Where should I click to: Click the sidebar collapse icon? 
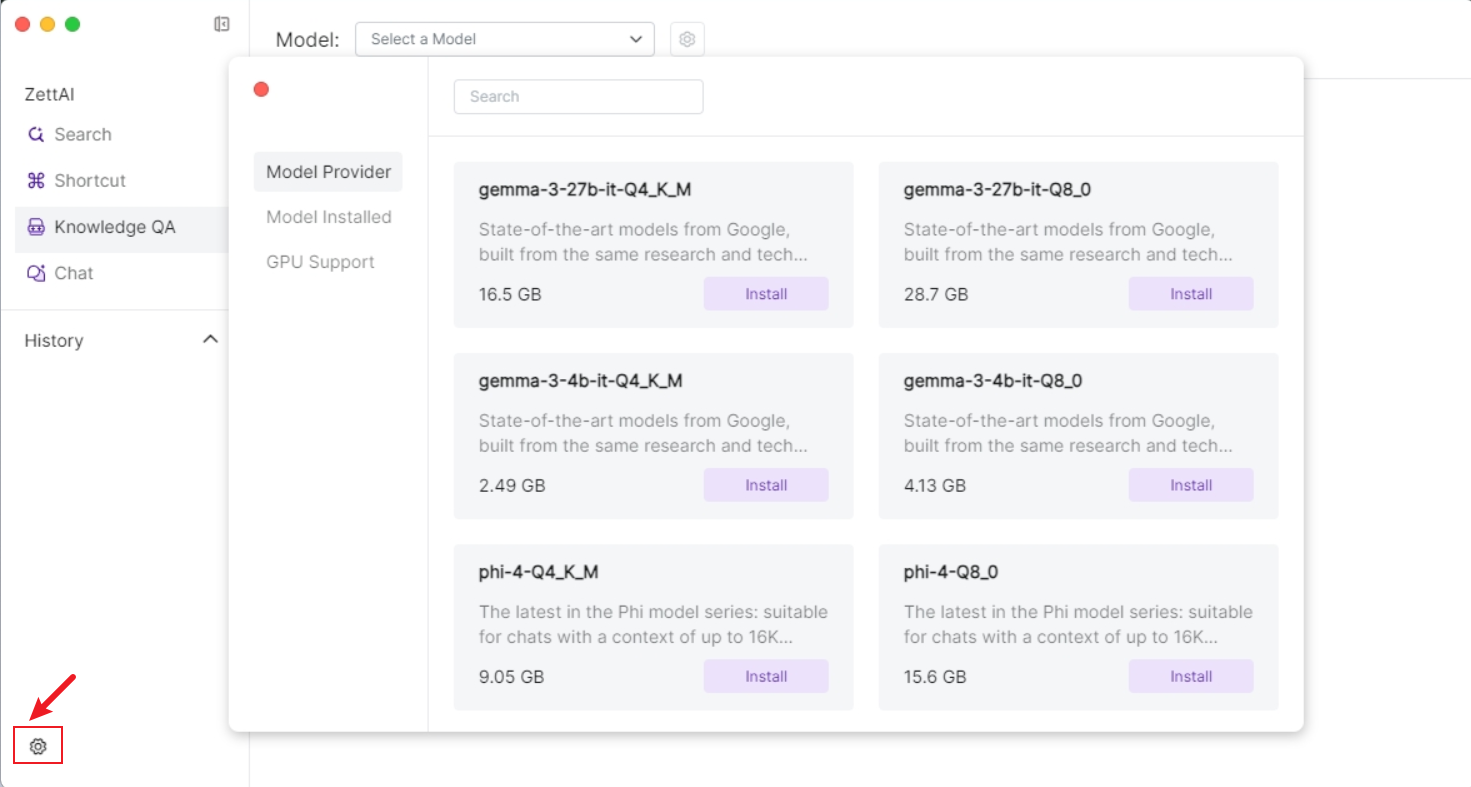tap(222, 24)
